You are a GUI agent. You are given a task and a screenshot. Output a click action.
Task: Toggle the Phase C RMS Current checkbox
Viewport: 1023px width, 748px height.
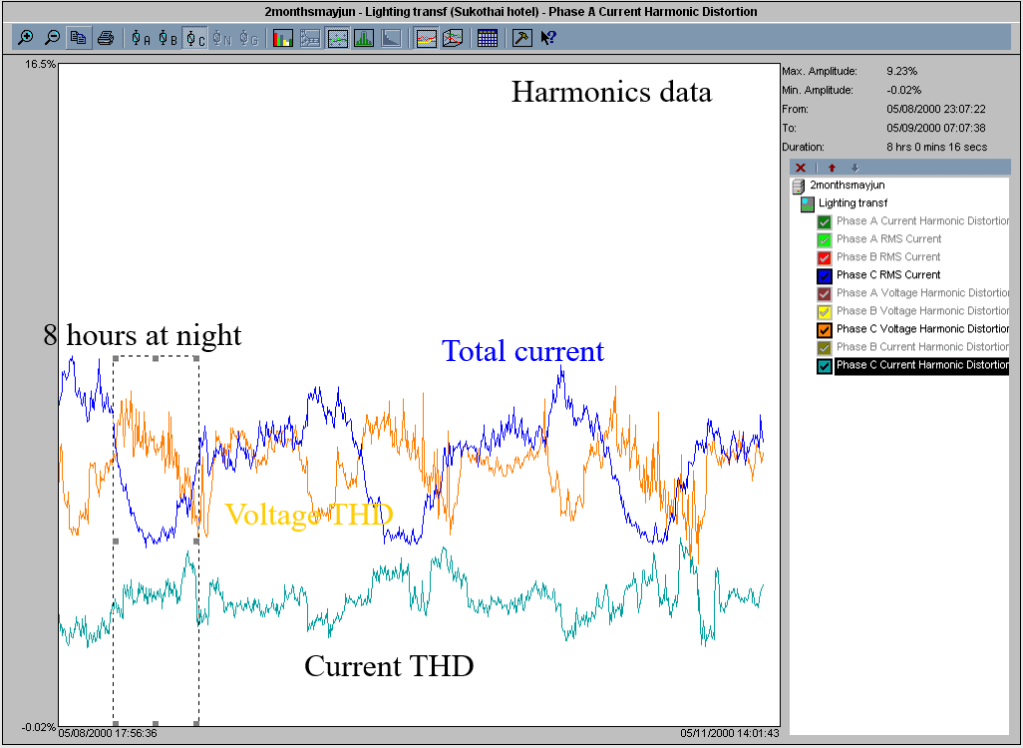pyautogui.click(x=825, y=275)
